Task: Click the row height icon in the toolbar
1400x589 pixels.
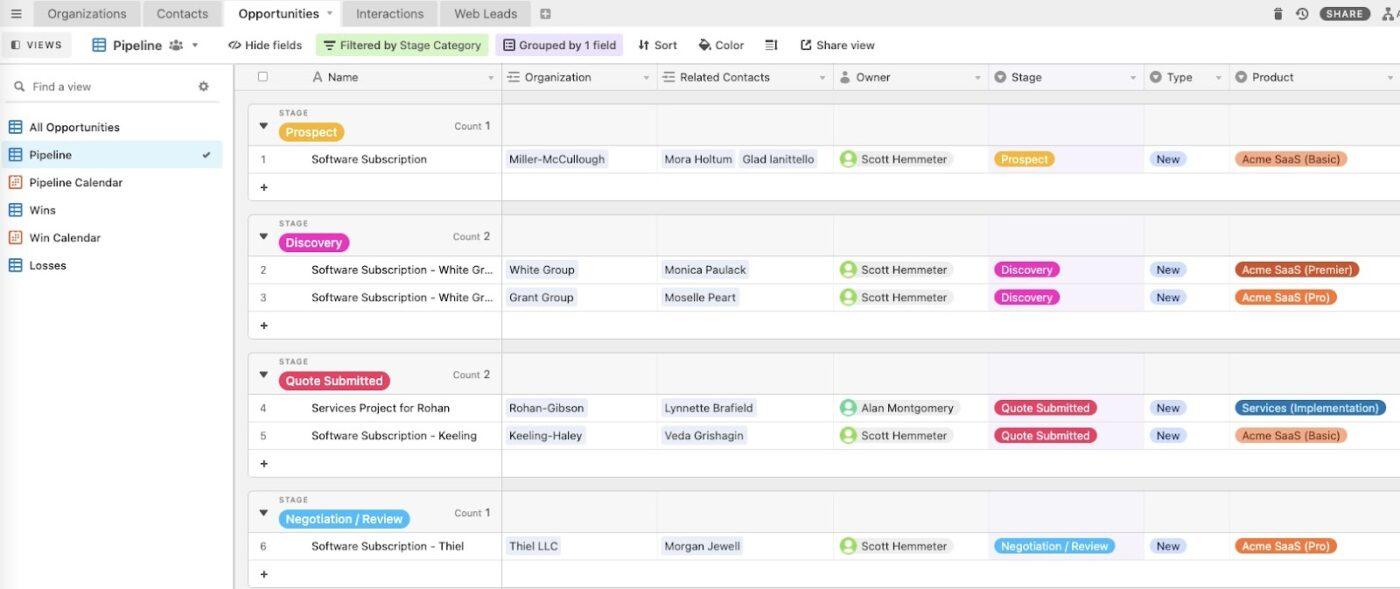Action: coord(771,45)
